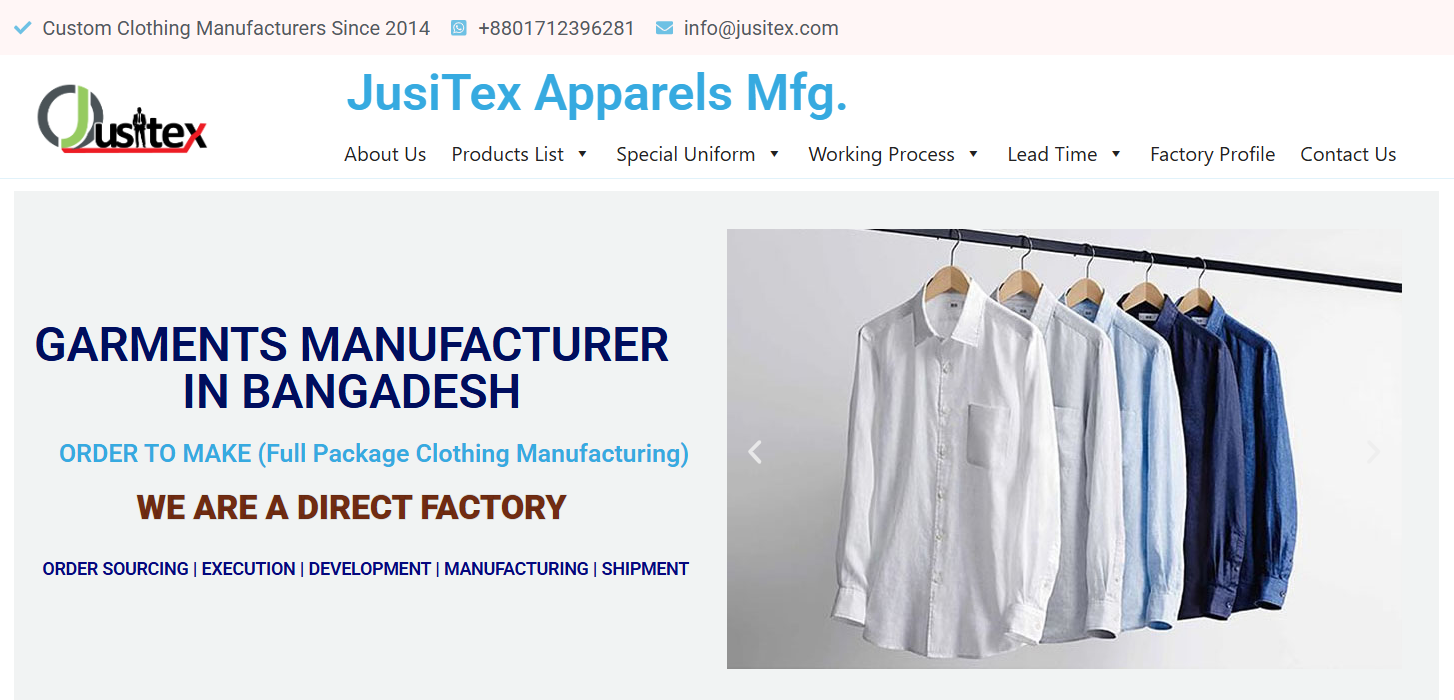Image resolution: width=1454 pixels, height=700 pixels.
Task: Click the hanging shirts slider image
Action: tap(1064, 449)
